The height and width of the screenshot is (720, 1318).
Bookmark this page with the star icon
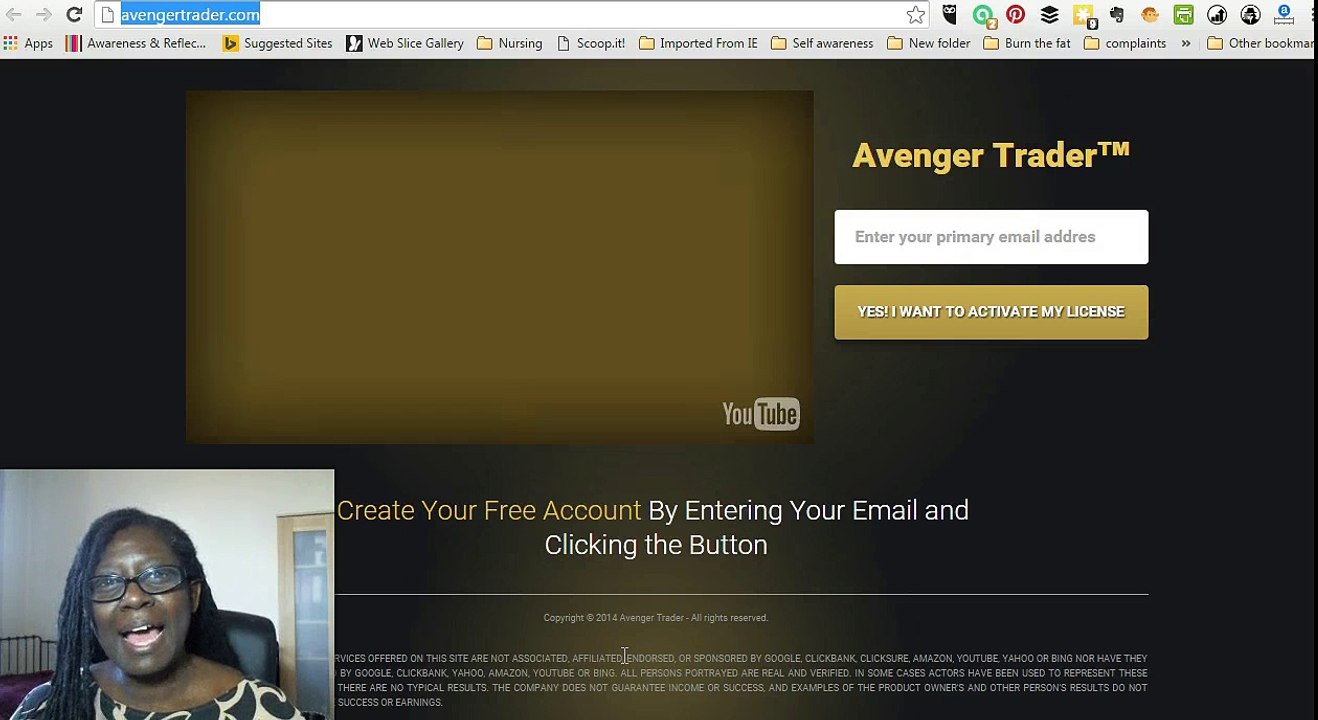pyautogui.click(x=915, y=14)
